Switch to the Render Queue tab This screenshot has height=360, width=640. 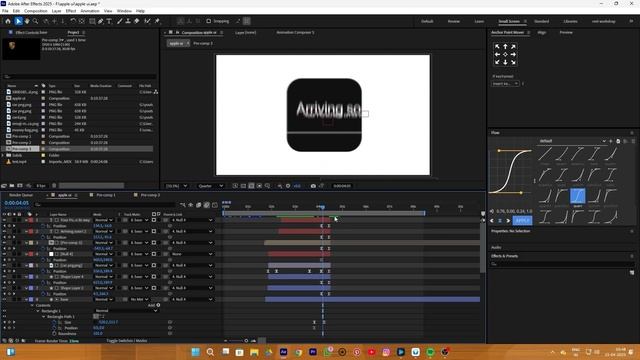tap(21, 195)
